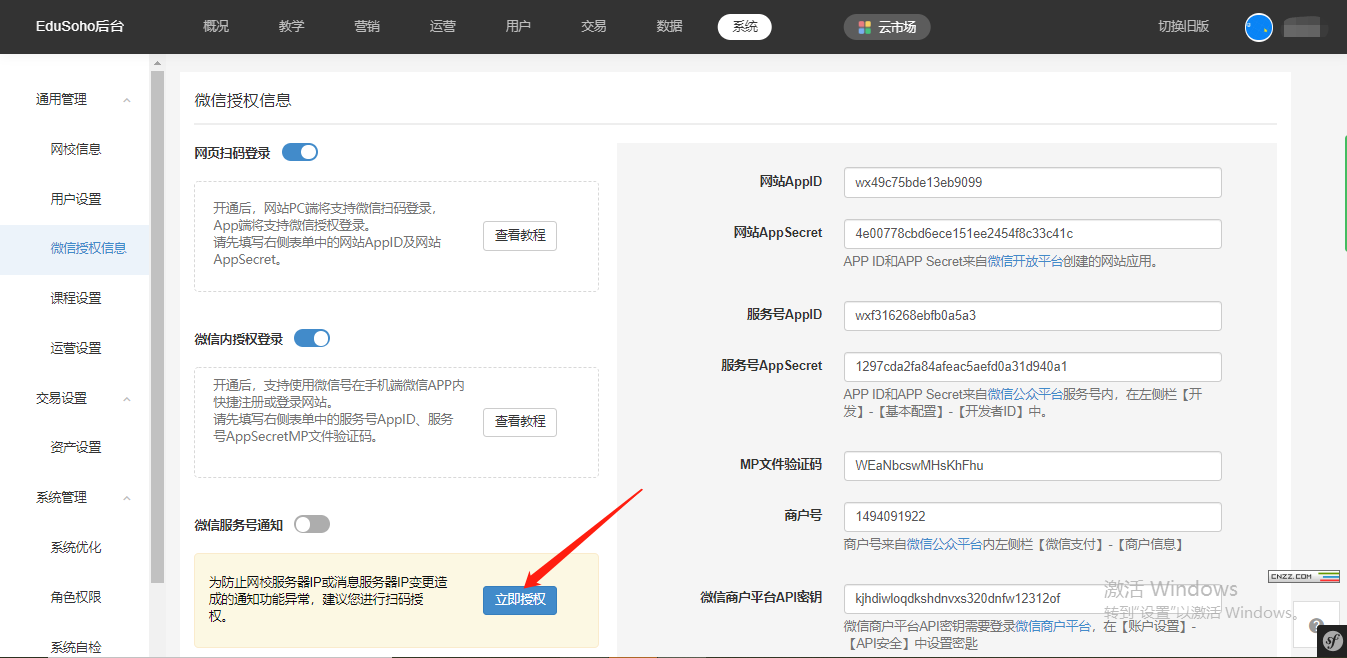Click the sidebar scroll-up arrow
The width and height of the screenshot is (1347, 658).
[157, 63]
